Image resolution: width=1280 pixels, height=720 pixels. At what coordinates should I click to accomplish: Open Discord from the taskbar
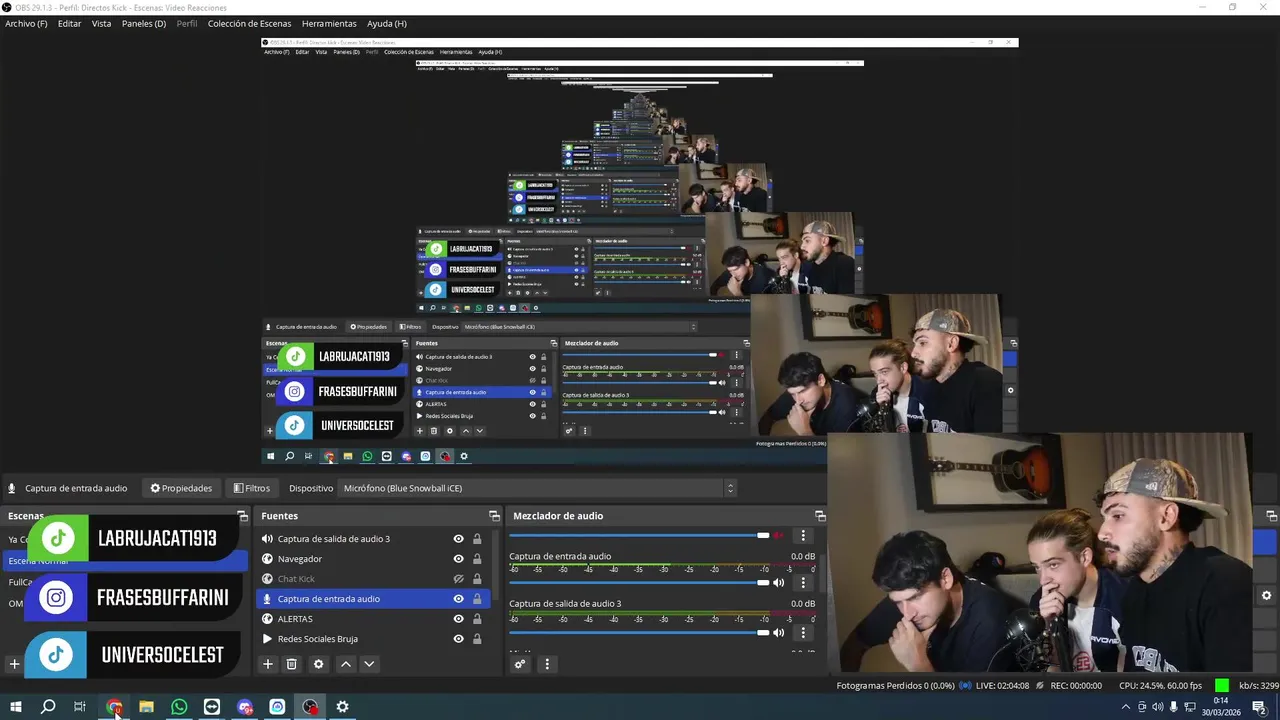(x=245, y=707)
